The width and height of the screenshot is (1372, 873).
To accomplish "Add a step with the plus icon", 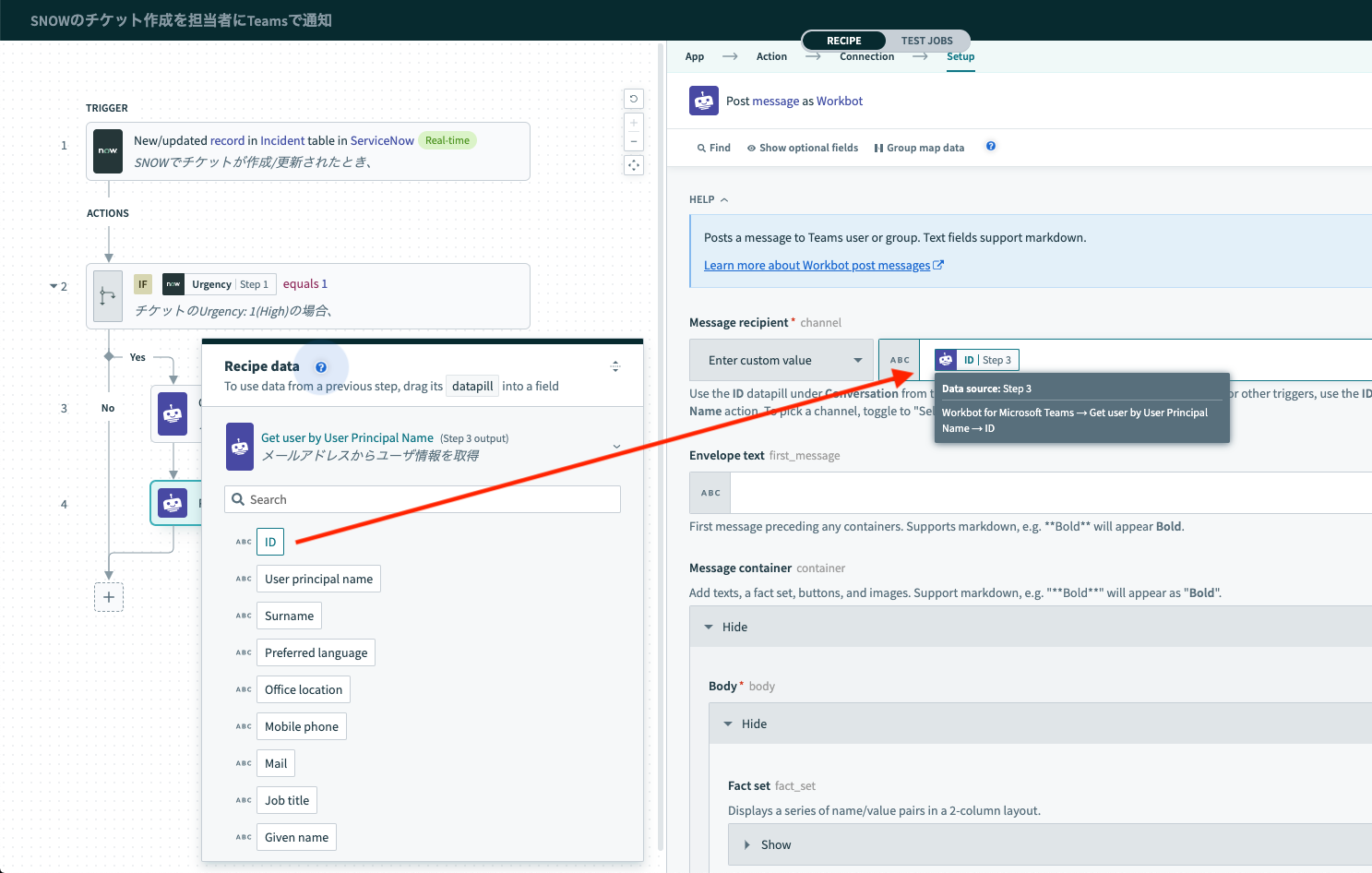I will coord(109,597).
